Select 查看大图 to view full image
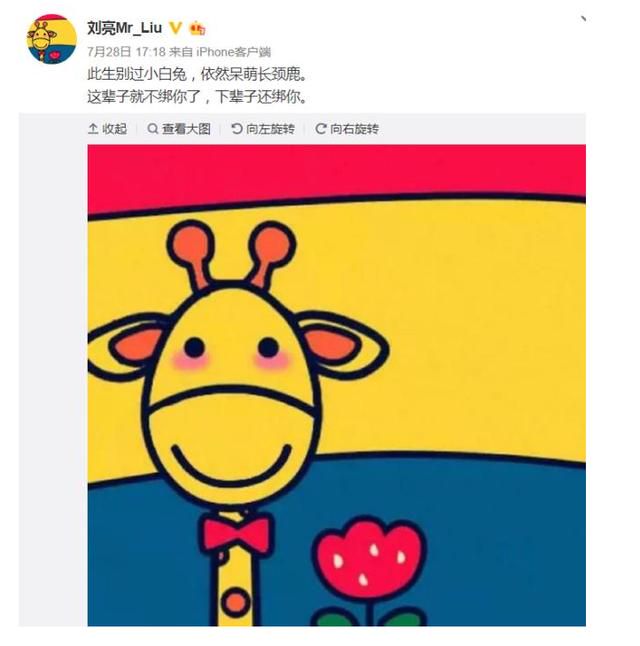The height and width of the screenshot is (646, 640). point(186,129)
